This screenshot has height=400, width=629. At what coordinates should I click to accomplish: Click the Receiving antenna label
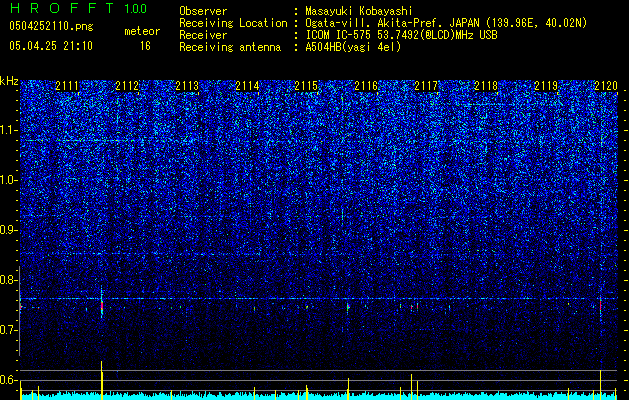(x=230, y=47)
